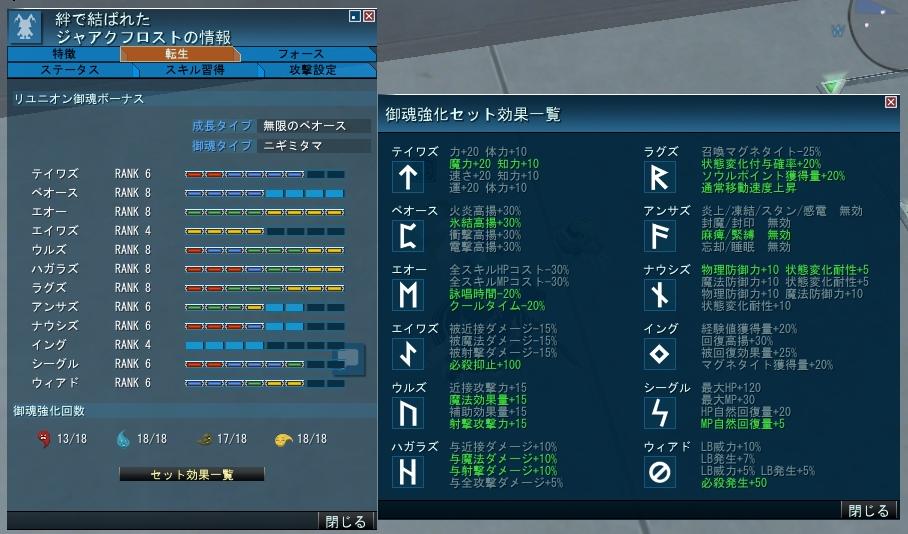
Task: Click the エオー RANK 8 gauge bar
Action: 265,212
